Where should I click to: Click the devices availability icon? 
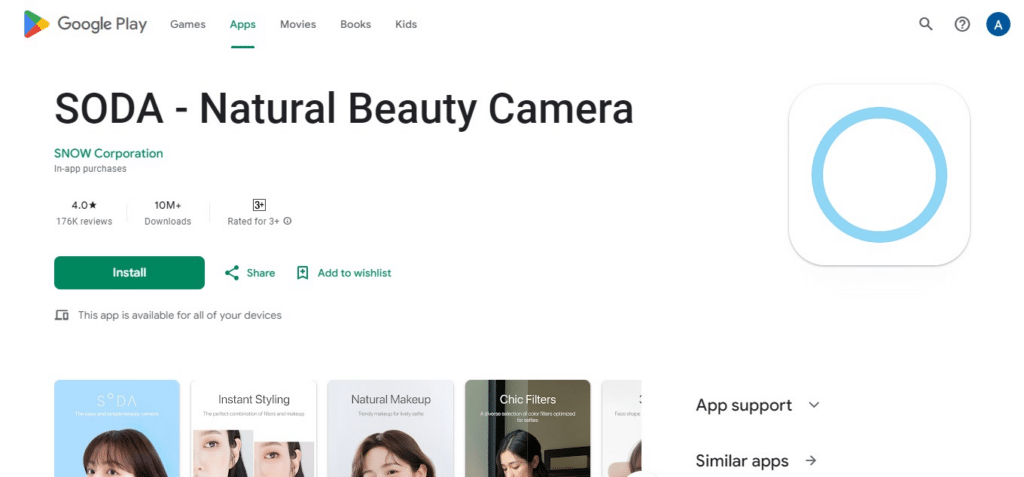tap(61, 315)
